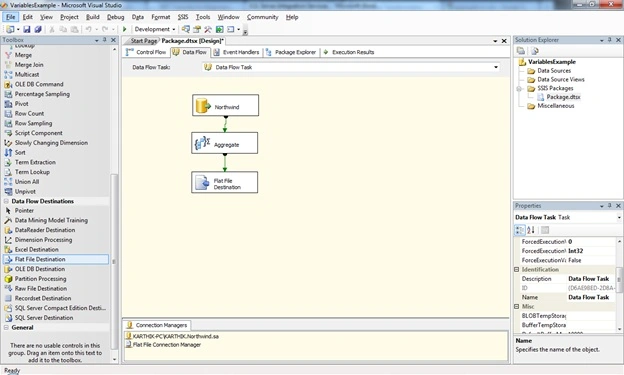Toggle auto-hide pin on Solution Explorer
Viewport: 624px width, 375px height.
(610, 40)
